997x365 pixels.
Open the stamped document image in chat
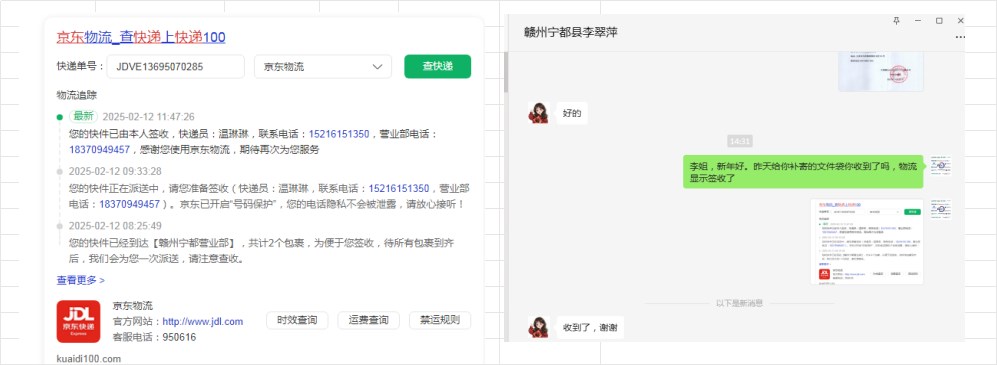click(x=881, y=72)
